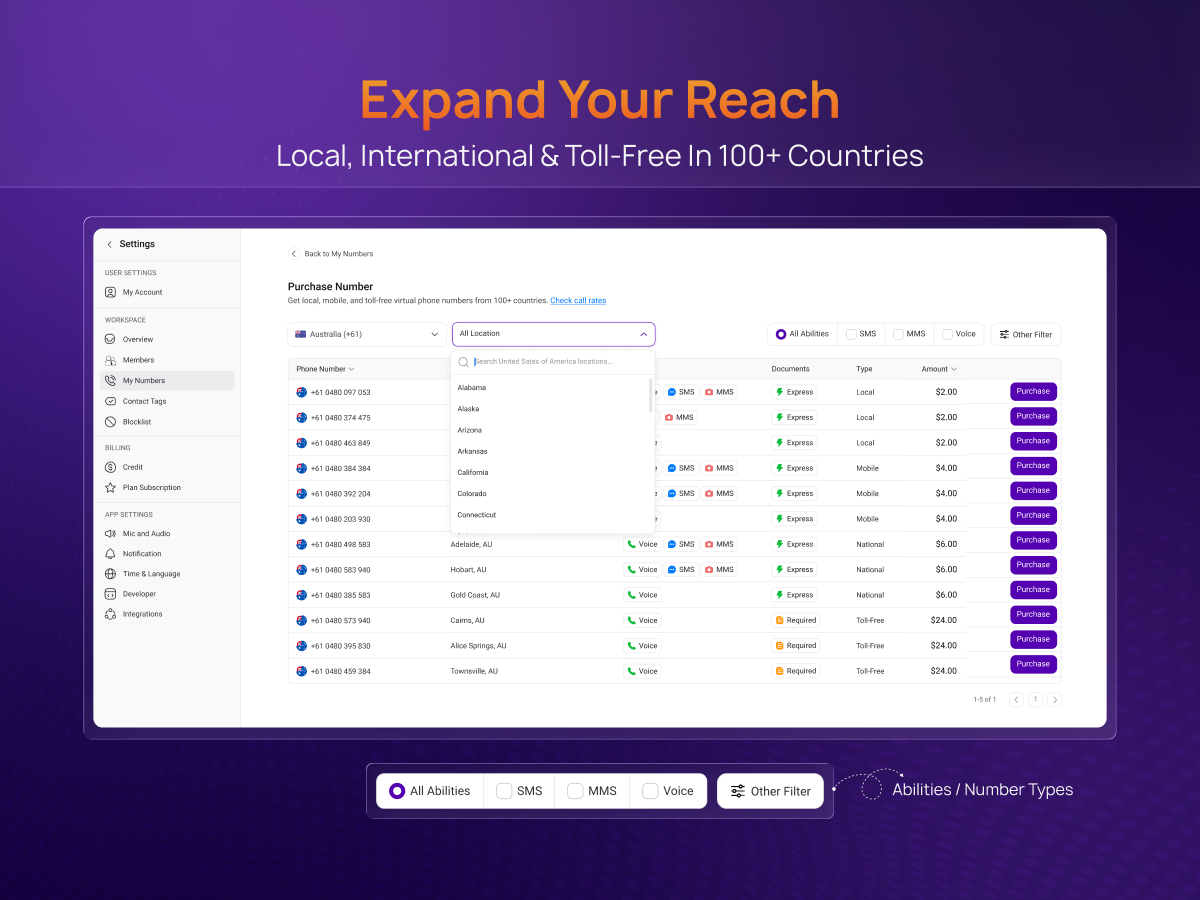Click the back chevron beside Settings

coord(109,244)
